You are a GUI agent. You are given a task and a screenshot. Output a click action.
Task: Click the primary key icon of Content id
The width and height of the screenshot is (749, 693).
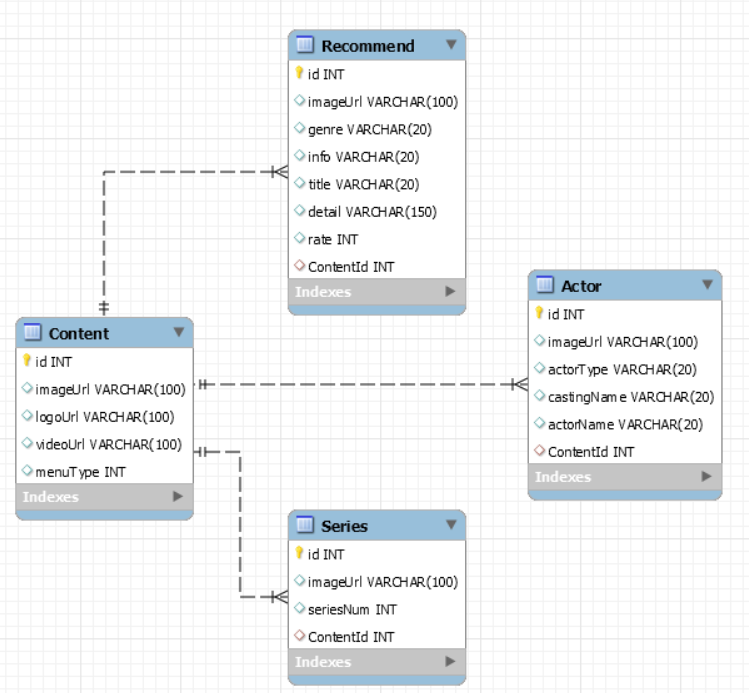coord(27,360)
